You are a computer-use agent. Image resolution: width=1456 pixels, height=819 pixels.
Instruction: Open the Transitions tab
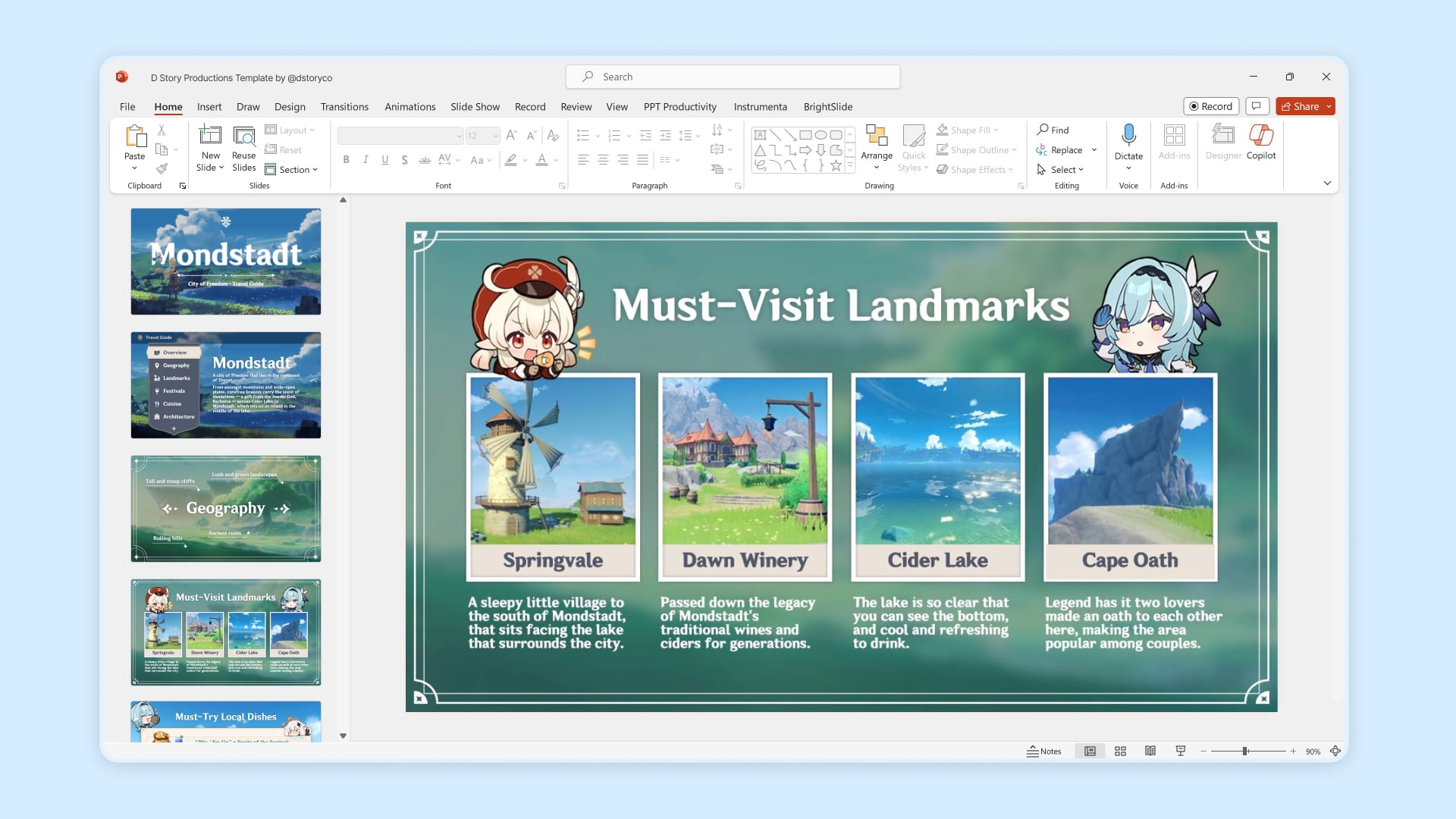(344, 107)
